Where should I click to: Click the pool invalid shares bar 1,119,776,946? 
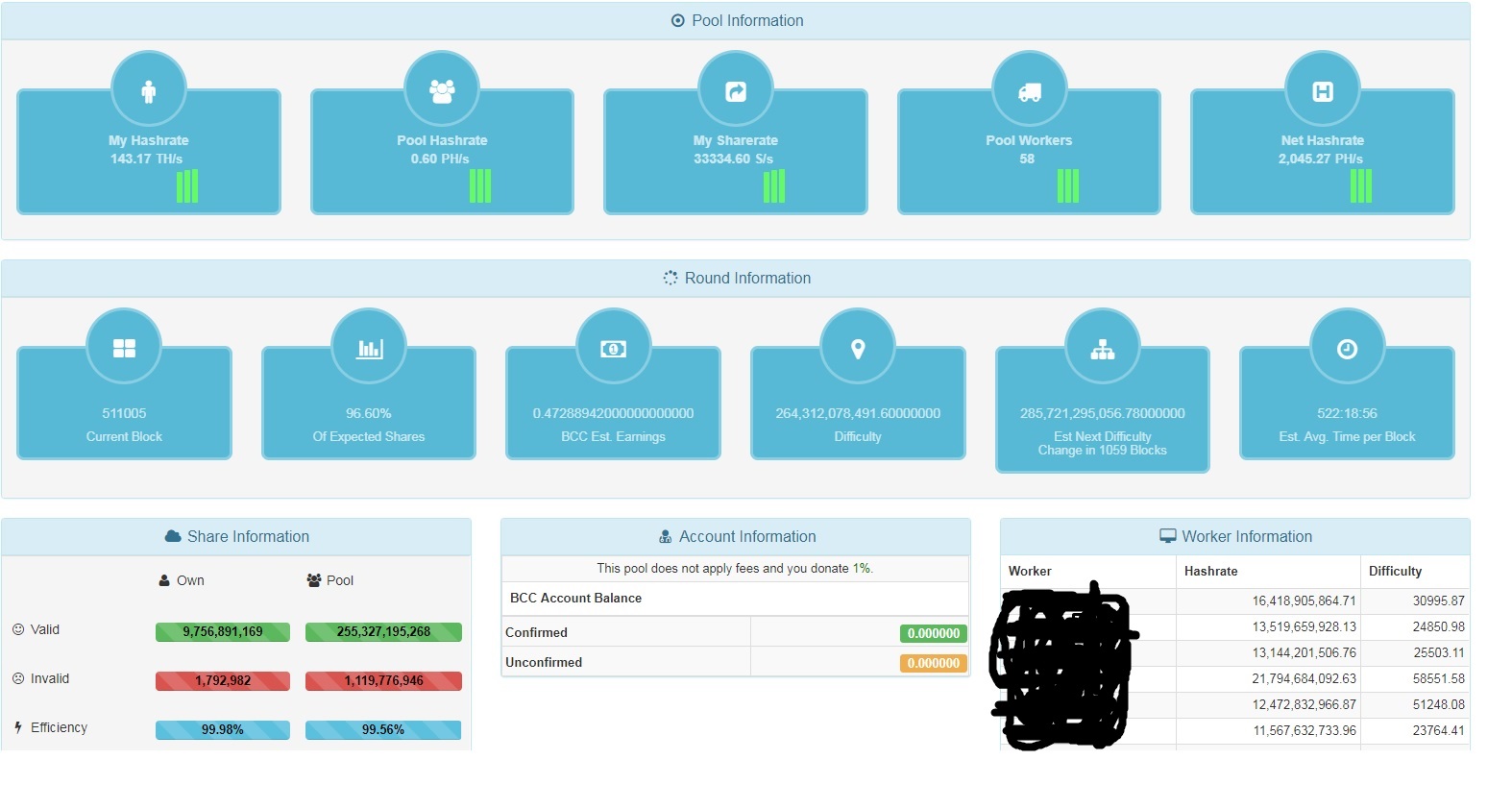tap(383, 680)
